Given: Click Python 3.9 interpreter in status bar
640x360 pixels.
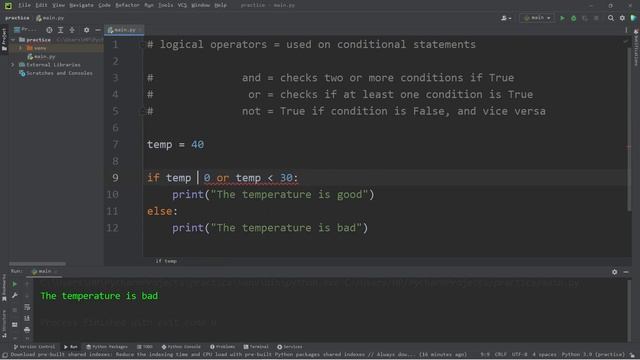Looking at the screenshot, I should coord(593,355).
